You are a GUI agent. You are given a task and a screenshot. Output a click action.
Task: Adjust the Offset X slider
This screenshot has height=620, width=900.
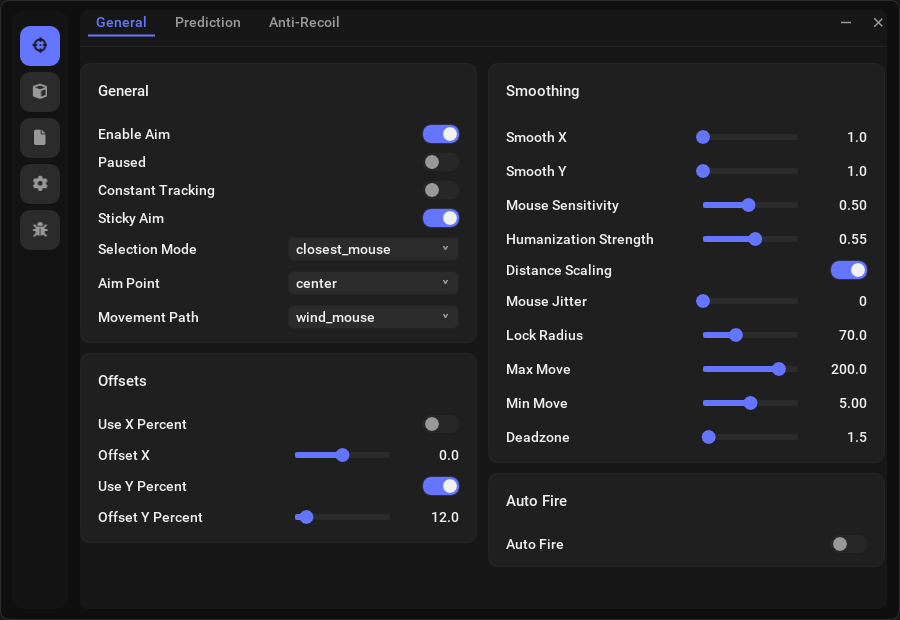pos(343,455)
